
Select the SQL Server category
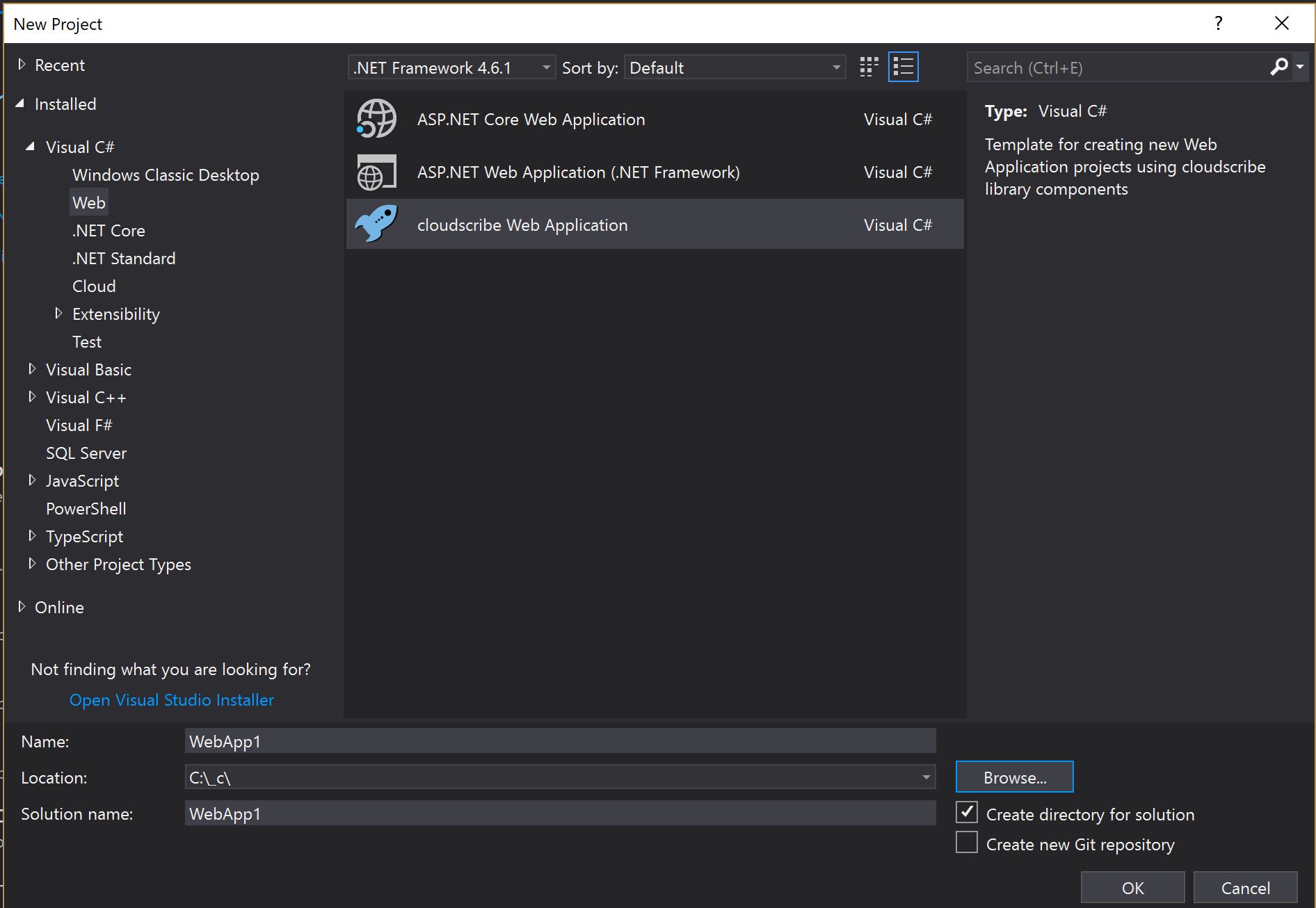point(86,453)
